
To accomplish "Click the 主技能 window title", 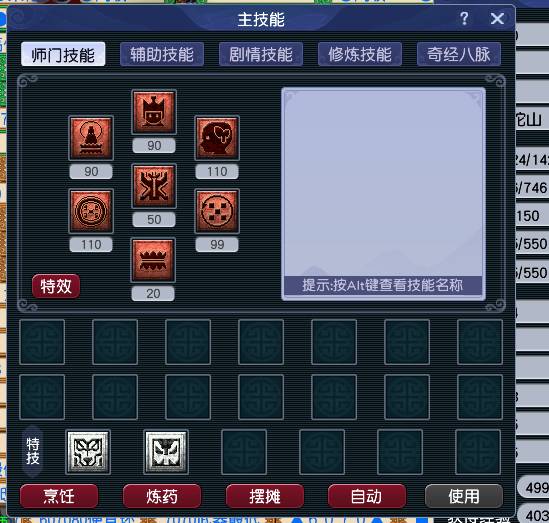I will [x=261, y=19].
